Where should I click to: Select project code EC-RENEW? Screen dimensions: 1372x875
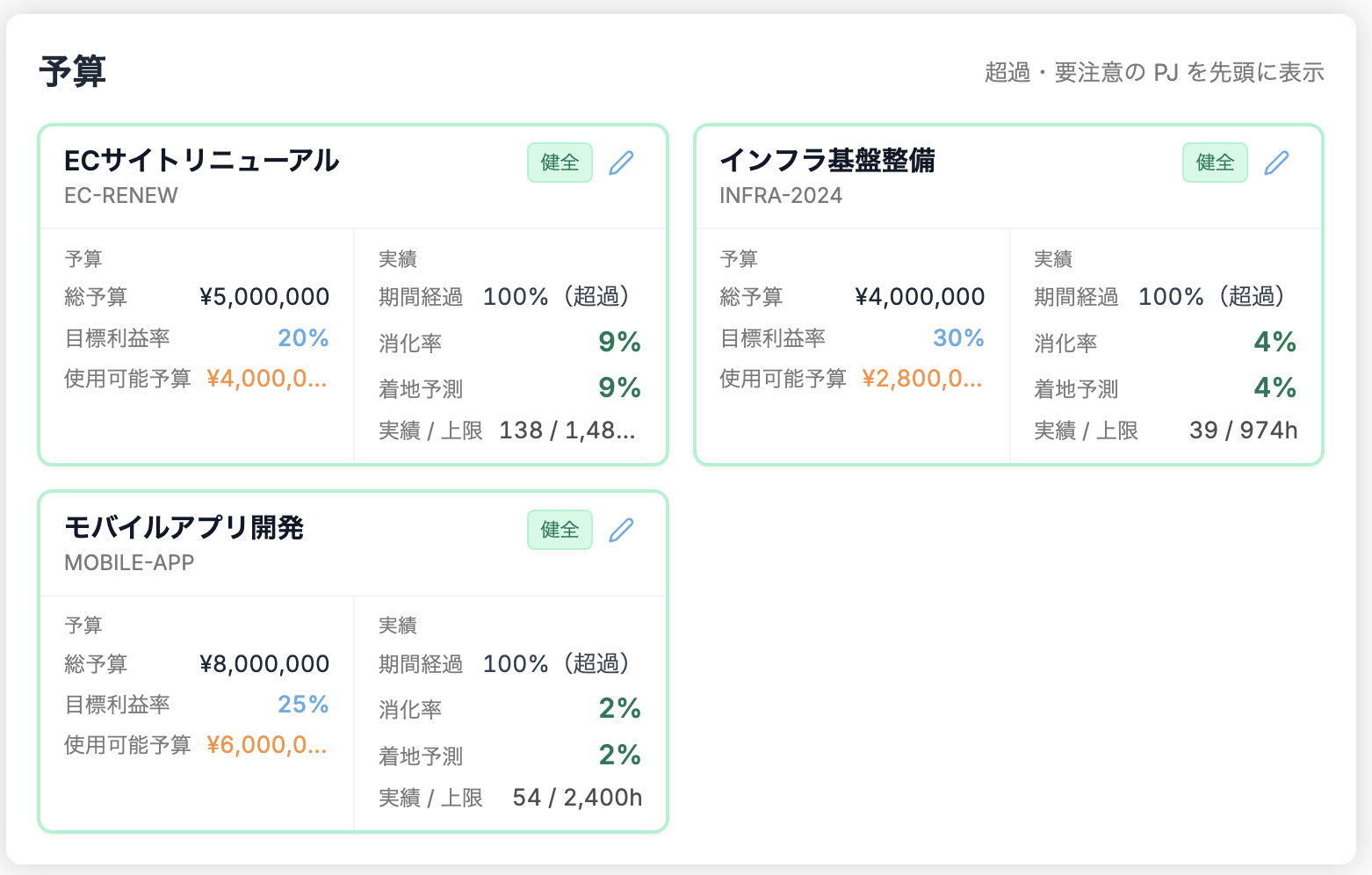[x=121, y=195]
